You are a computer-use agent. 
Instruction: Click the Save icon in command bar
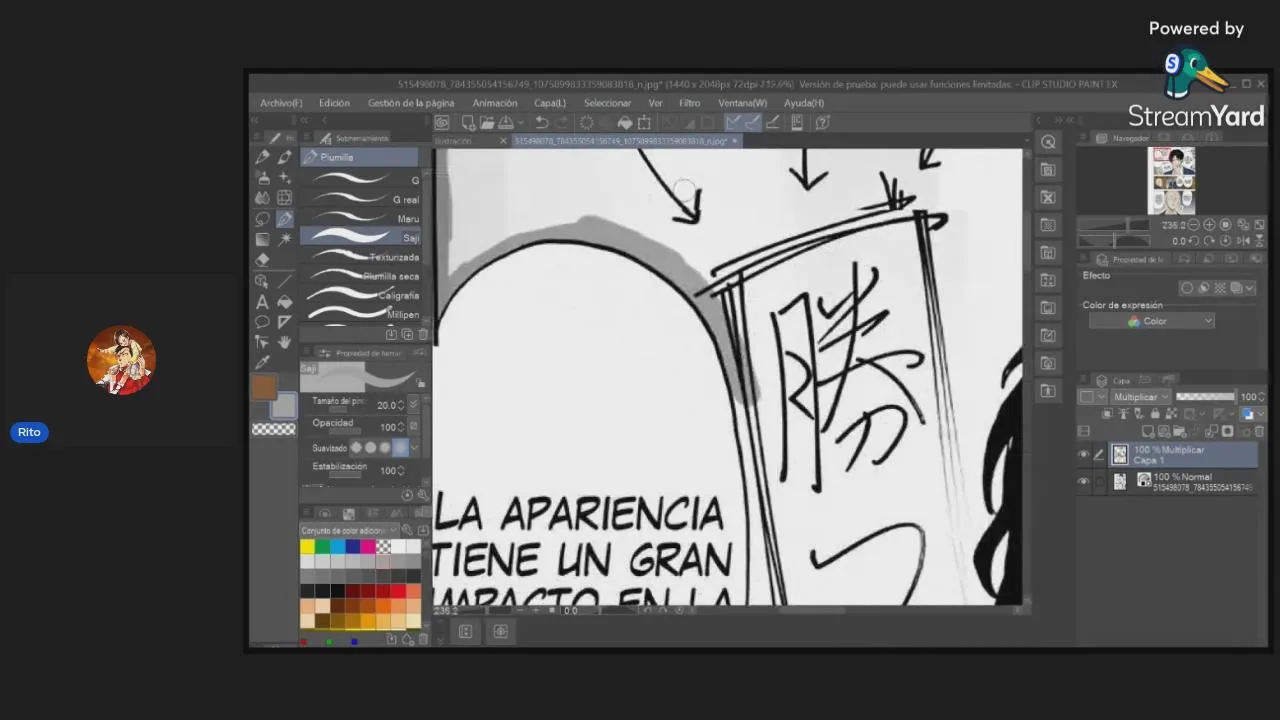(x=505, y=122)
